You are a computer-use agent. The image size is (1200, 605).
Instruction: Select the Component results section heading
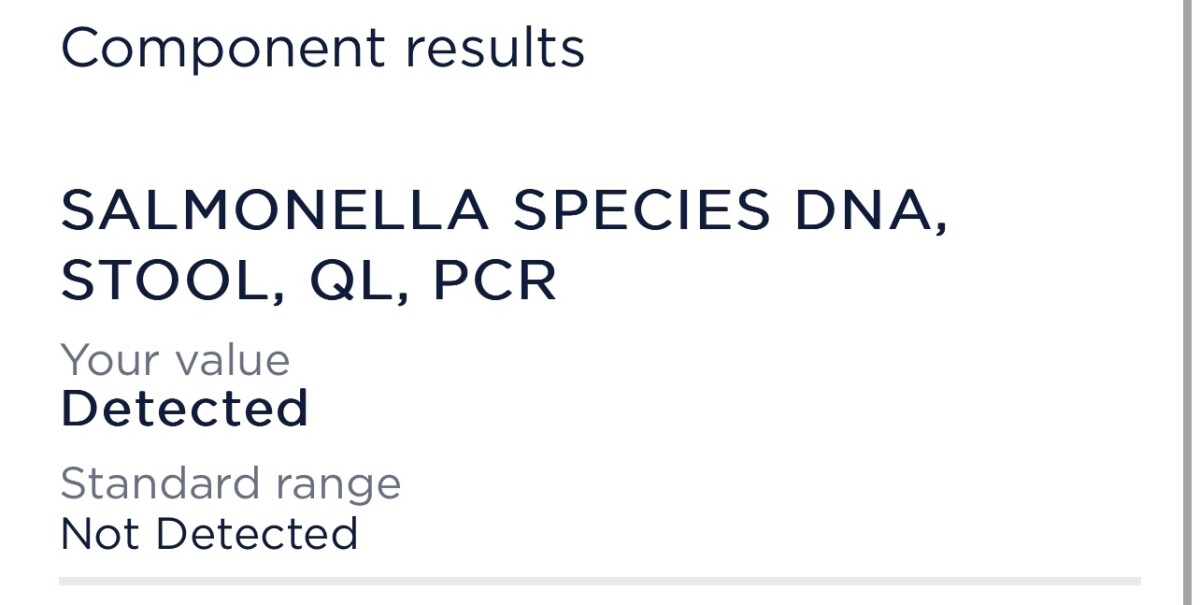pyautogui.click(x=323, y=50)
